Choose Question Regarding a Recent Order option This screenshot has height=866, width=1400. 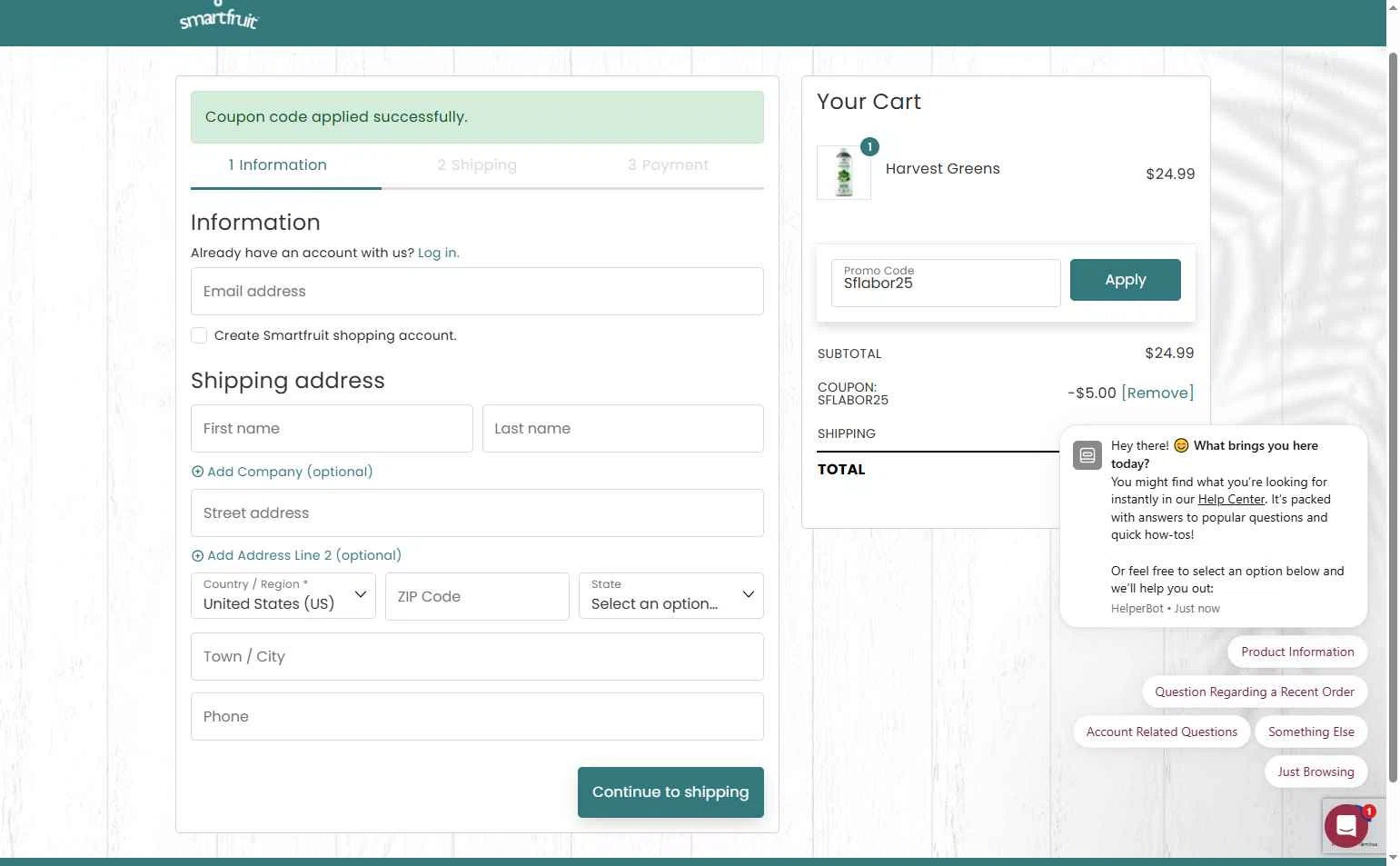(1255, 692)
